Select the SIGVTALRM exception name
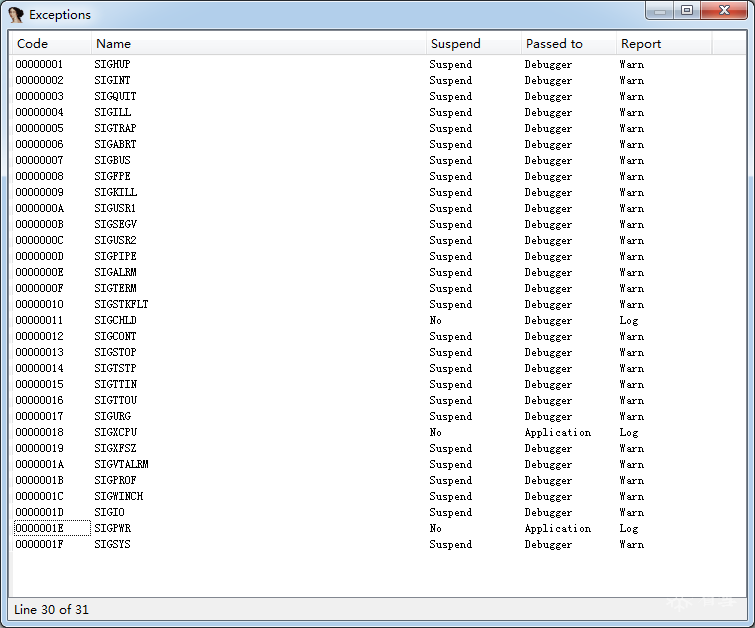The height and width of the screenshot is (628, 755). pyautogui.click(x=121, y=464)
